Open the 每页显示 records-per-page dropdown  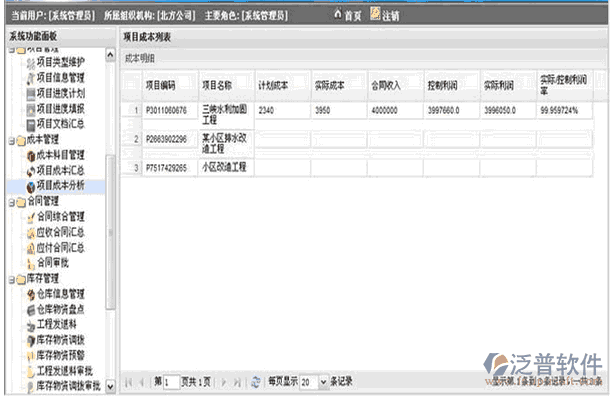[x=323, y=382]
